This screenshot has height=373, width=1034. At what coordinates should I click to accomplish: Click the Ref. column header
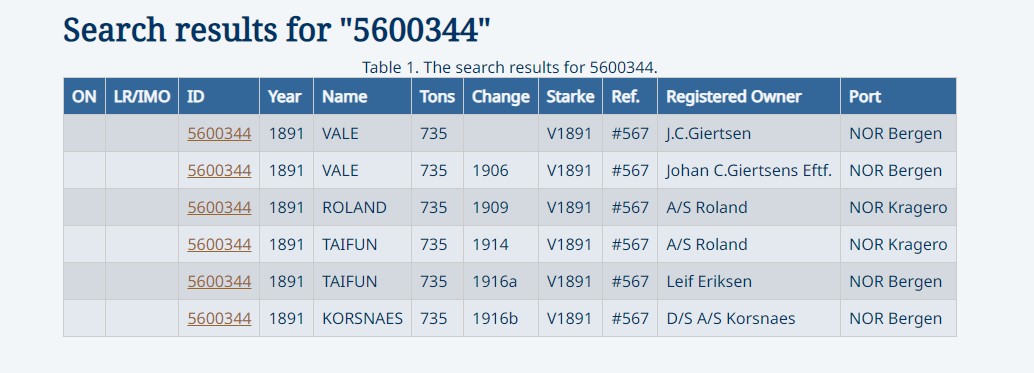click(x=630, y=96)
